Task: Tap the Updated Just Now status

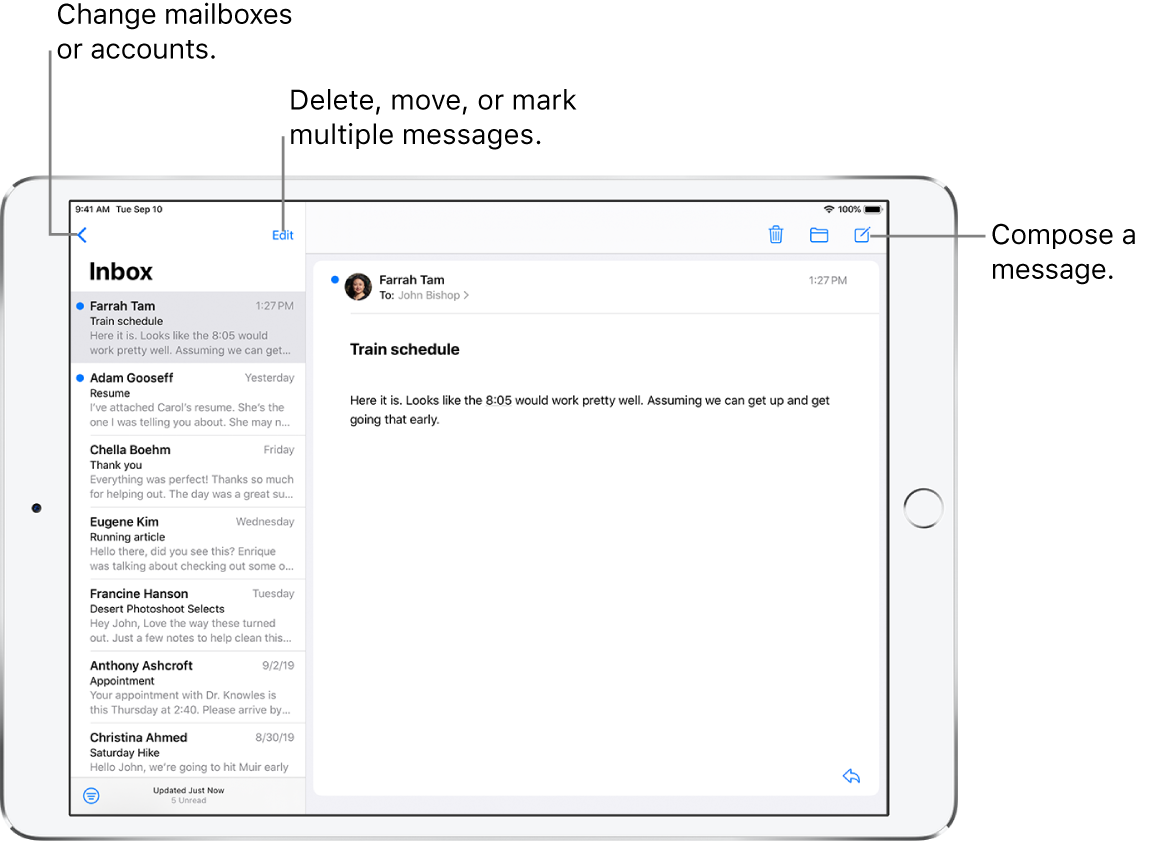Action: tap(188, 790)
